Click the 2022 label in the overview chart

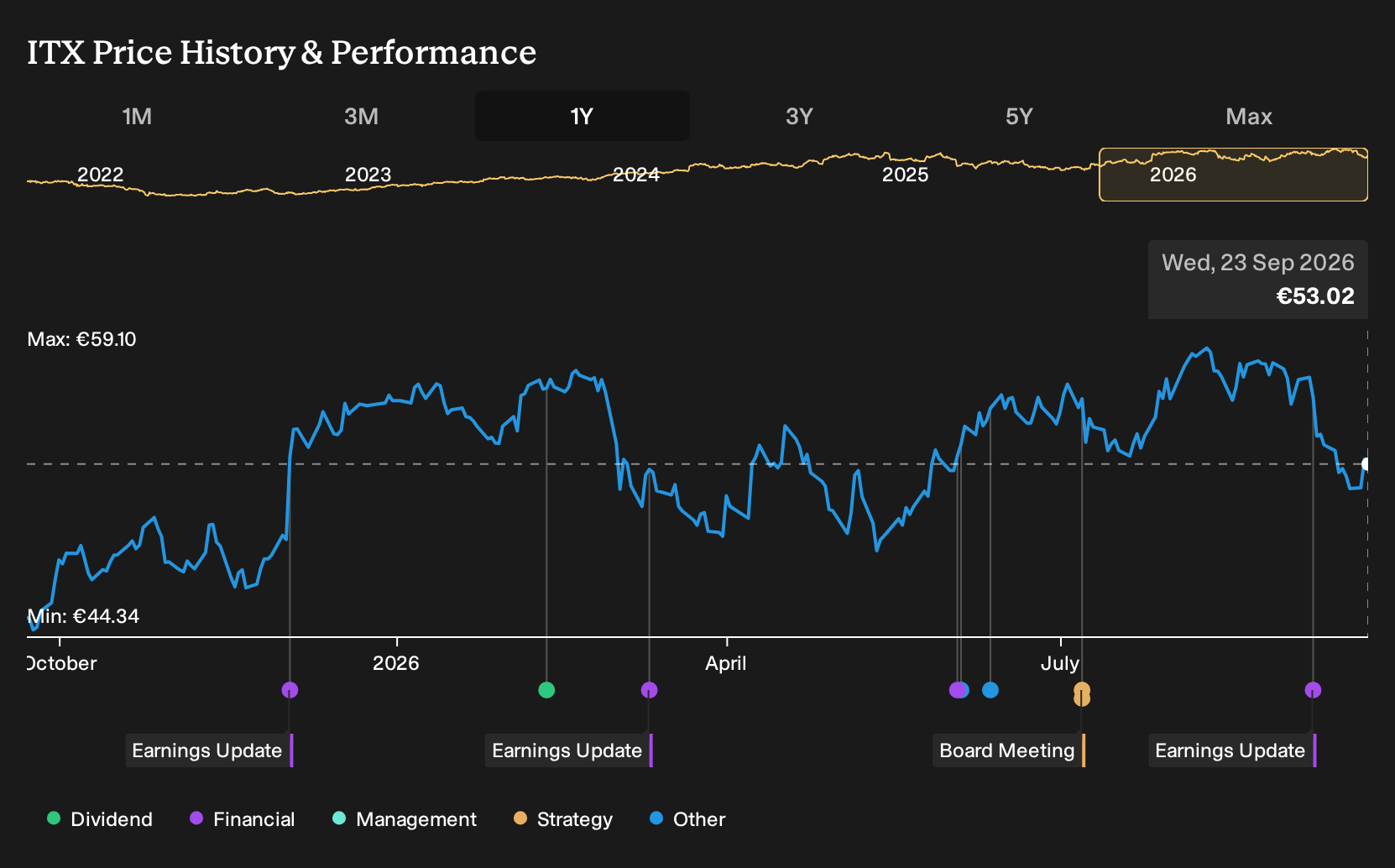pyautogui.click(x=101, y=175)
